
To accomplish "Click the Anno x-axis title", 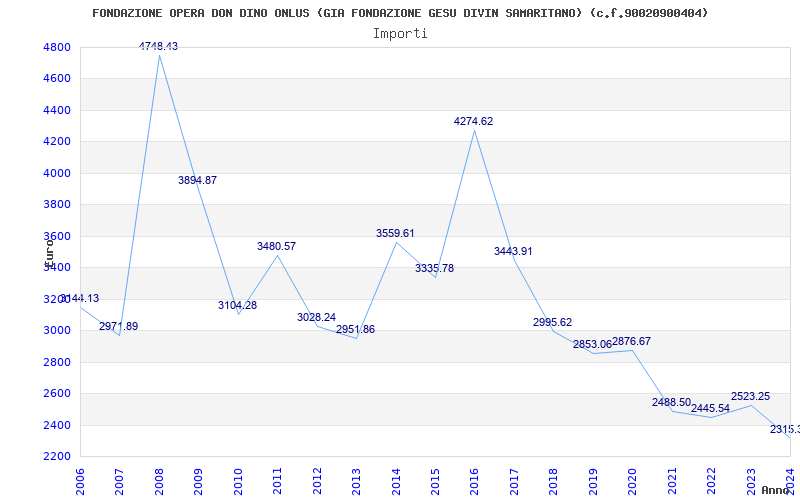I will [774, 490].
